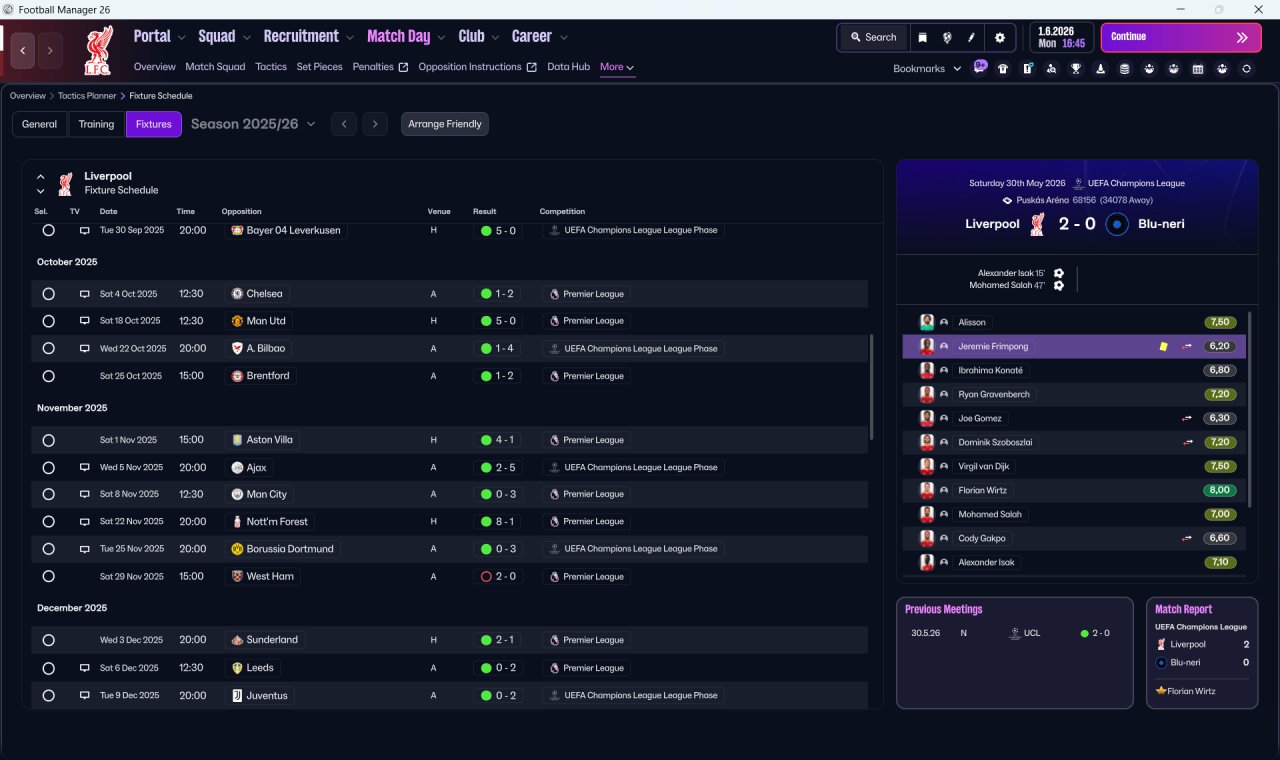Screen dimensions: 1280x760
Task: Open the settings gear icon
Action: coord(999,37)
